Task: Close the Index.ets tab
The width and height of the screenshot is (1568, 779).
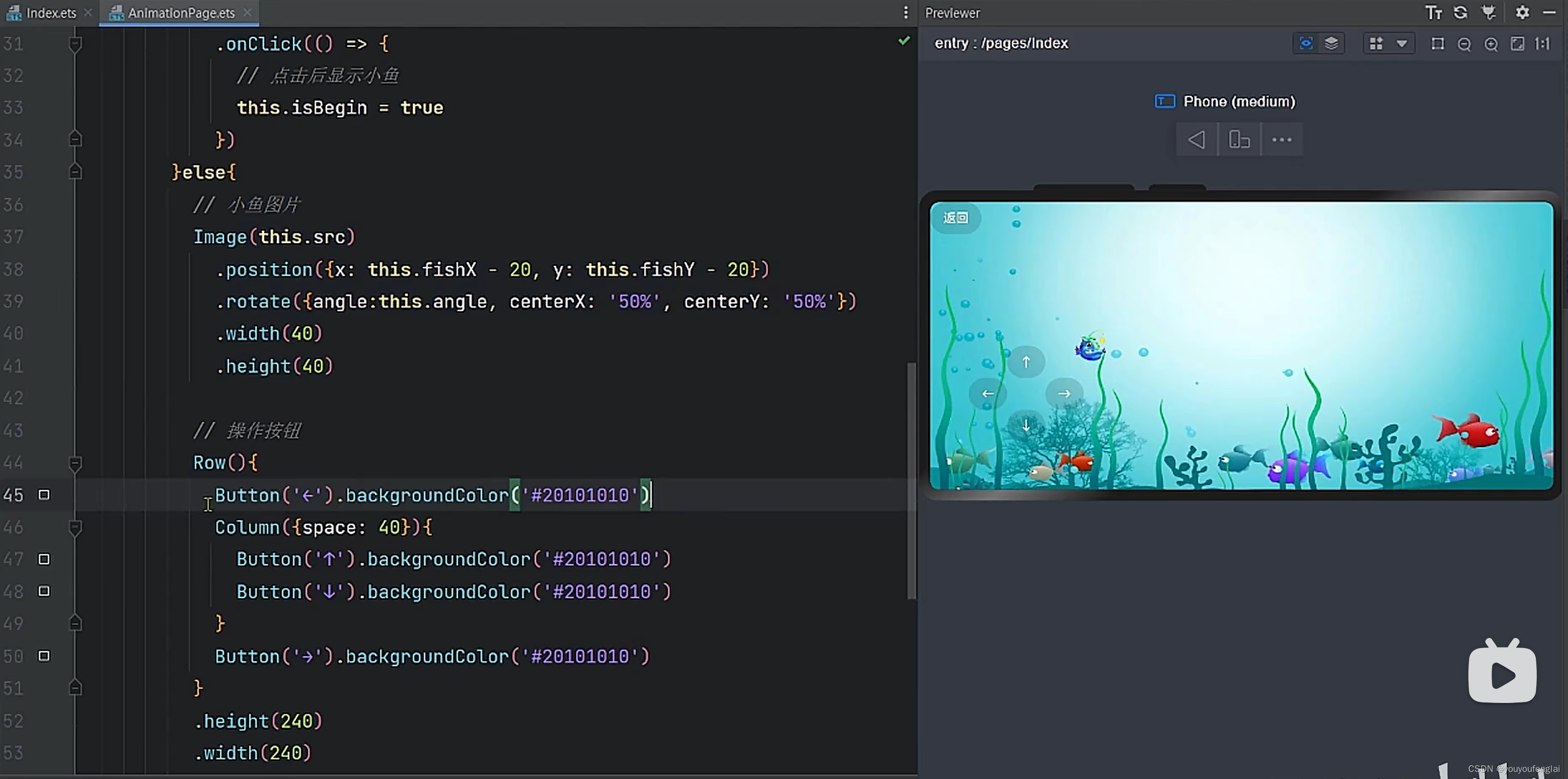Action: 88,12
